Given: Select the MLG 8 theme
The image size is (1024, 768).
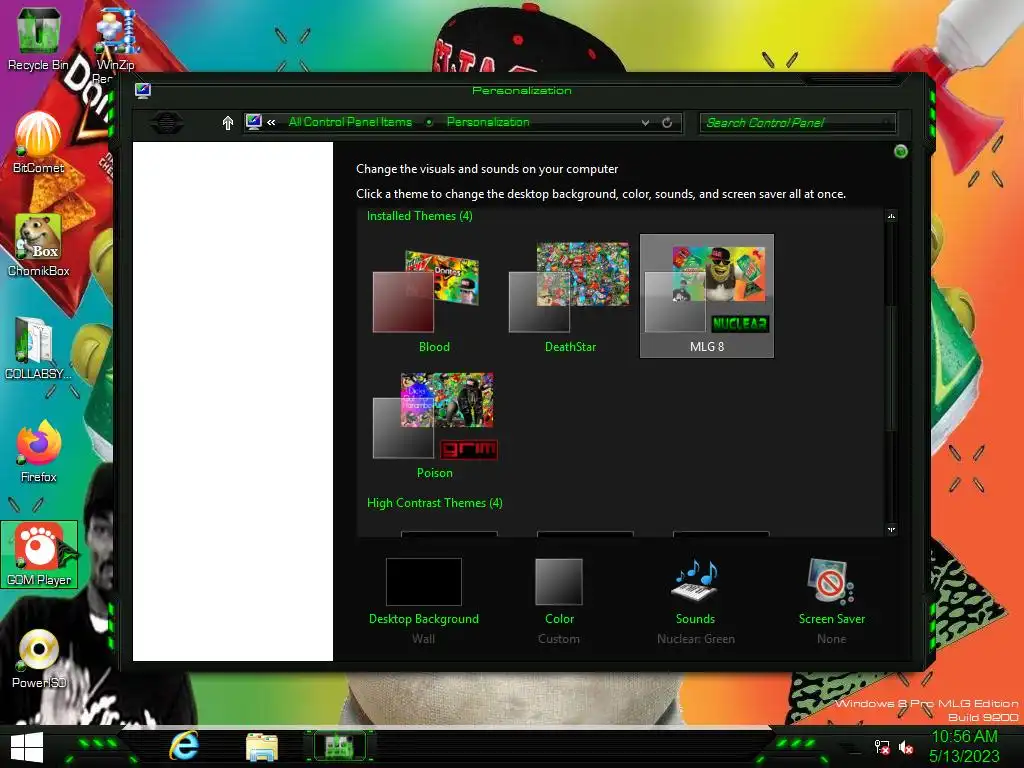Looking at the screenshot, I should click(707, 296).
